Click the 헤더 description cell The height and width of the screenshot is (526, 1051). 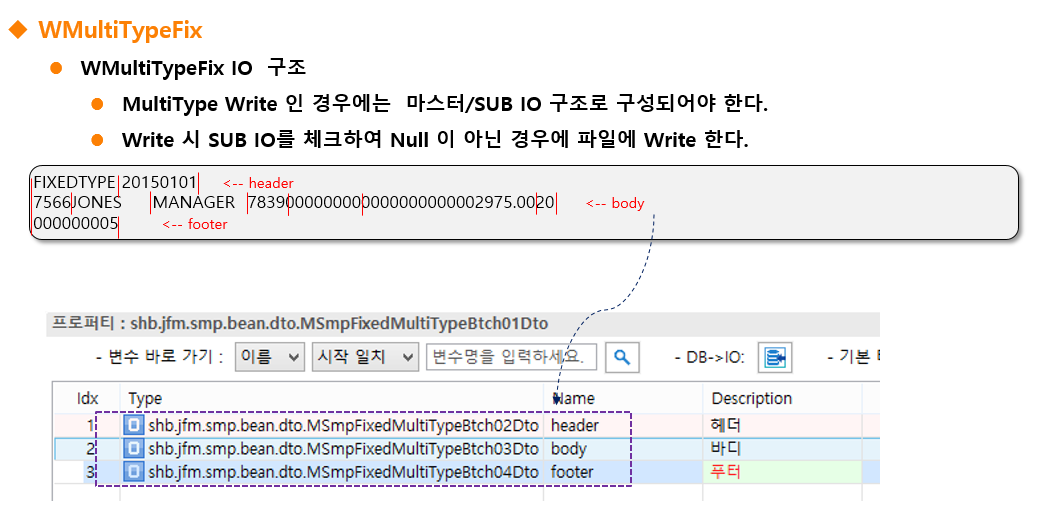[726, 426]
